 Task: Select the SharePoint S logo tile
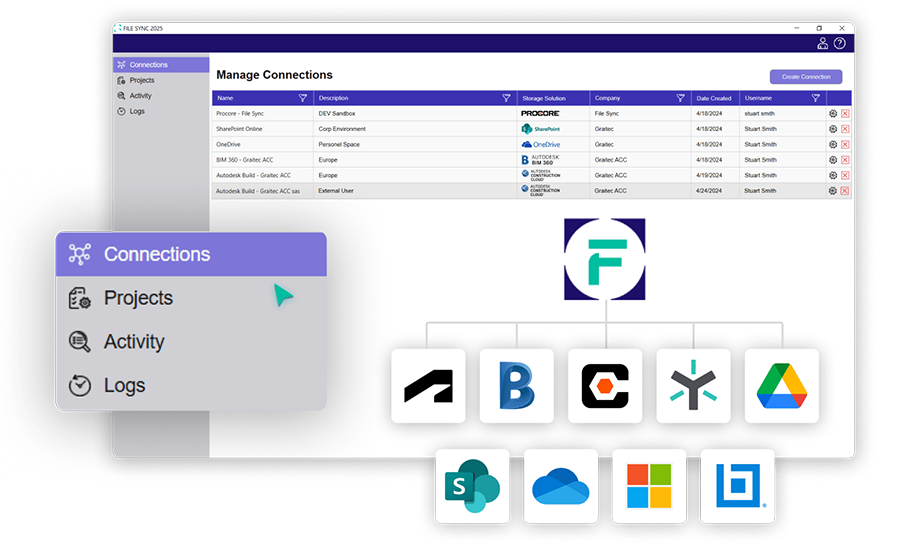(472, 486)
